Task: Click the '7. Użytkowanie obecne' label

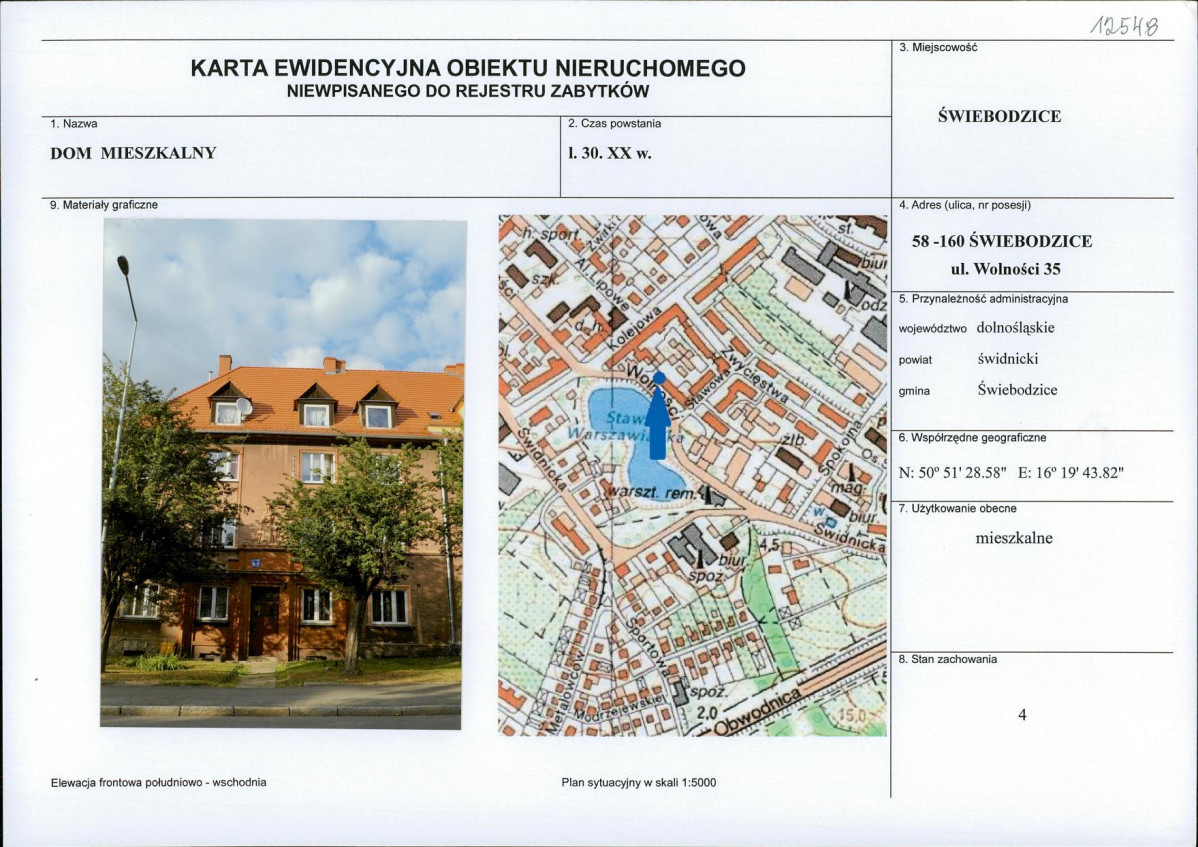Action: (957, 509)
